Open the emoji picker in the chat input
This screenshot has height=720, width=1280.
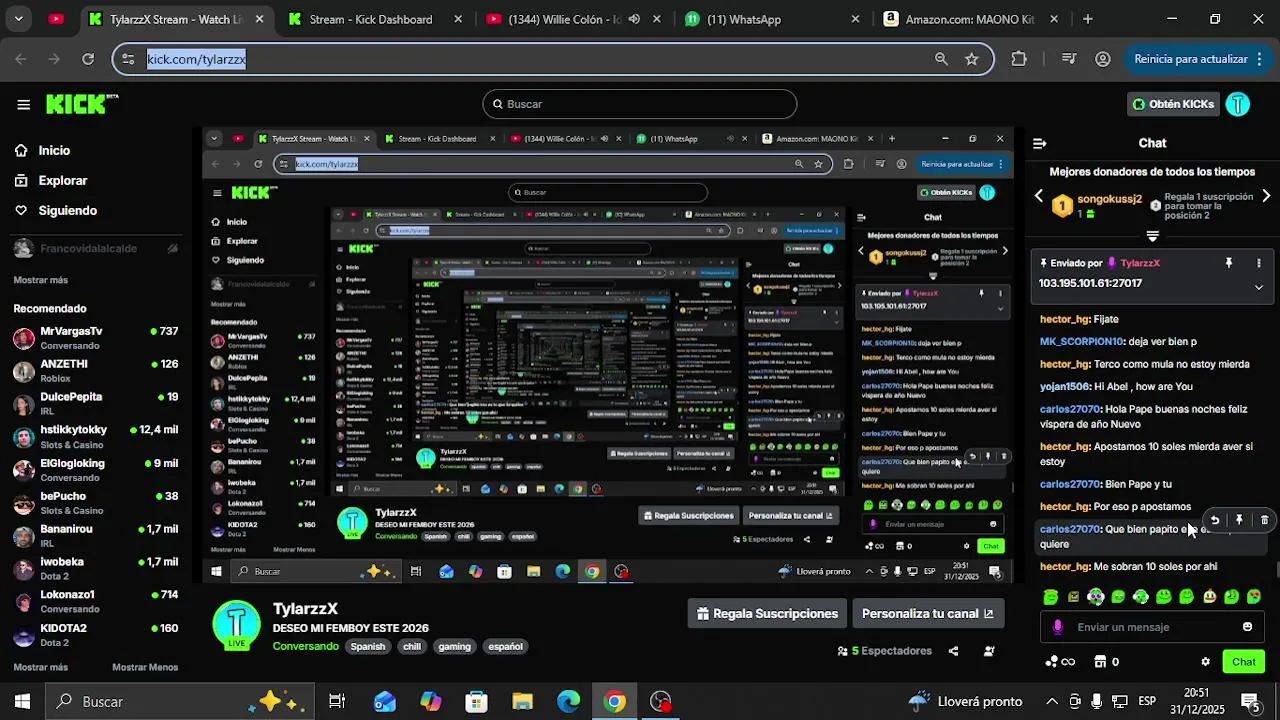coord(1247,627)
